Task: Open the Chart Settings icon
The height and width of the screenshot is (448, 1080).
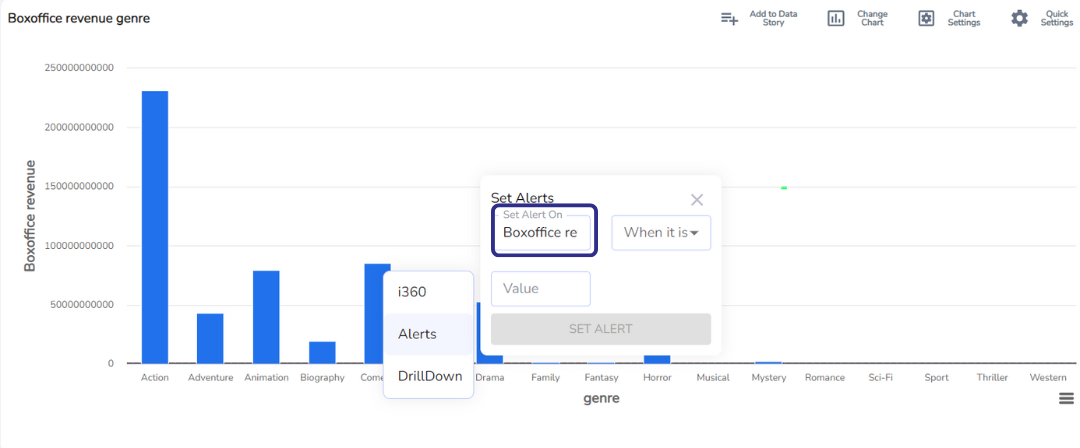Action: pyautogui.click(x=926, y=19)
